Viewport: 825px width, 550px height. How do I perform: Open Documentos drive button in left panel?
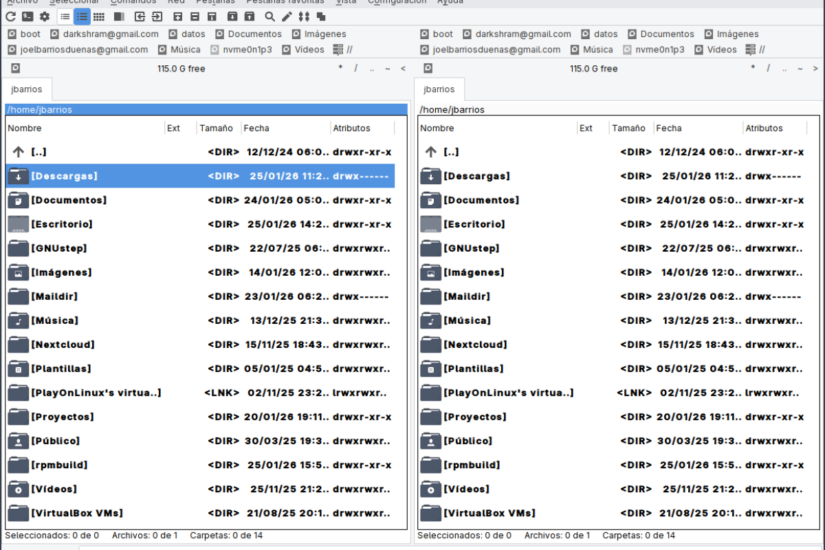tap(248, 34)
